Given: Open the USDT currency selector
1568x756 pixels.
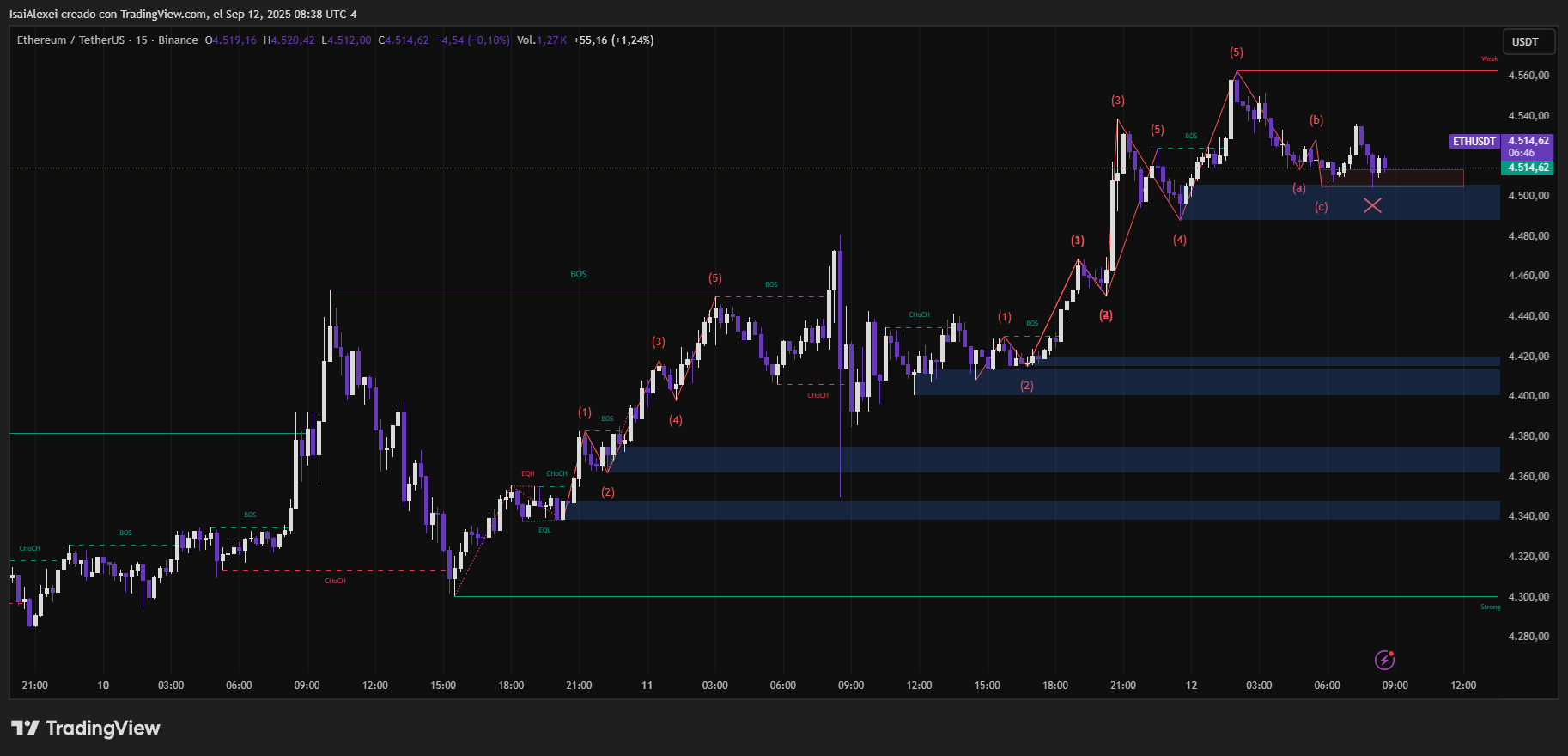Looking at the screenshot, I should [1525, 42].
